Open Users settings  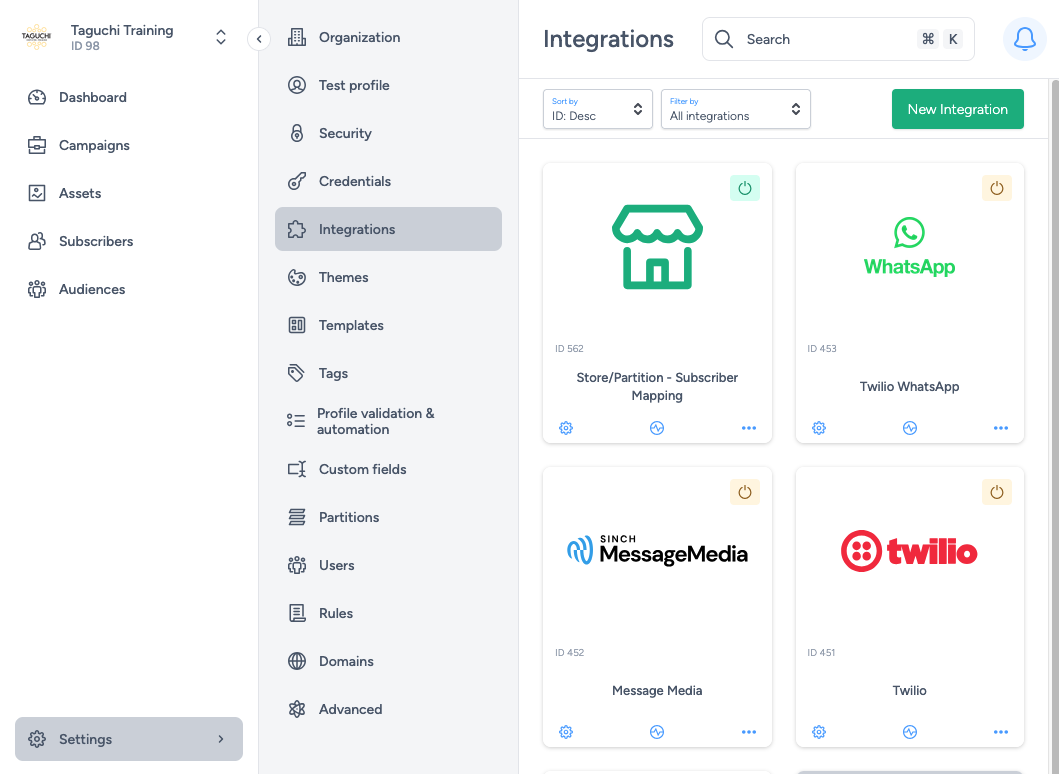click(x=388, y=565)
